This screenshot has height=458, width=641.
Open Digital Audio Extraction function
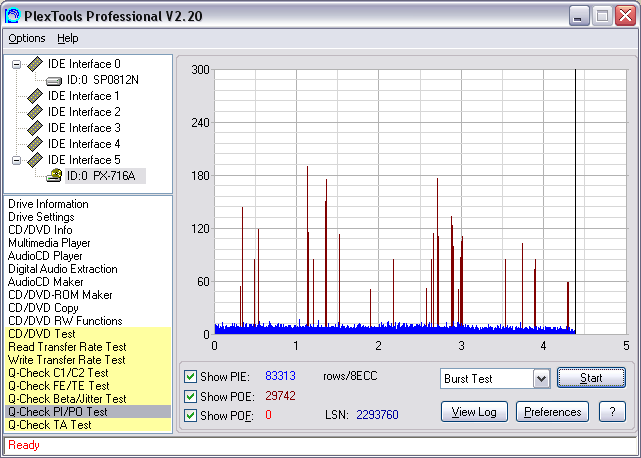pyautogui.click(x=63, y=269)
